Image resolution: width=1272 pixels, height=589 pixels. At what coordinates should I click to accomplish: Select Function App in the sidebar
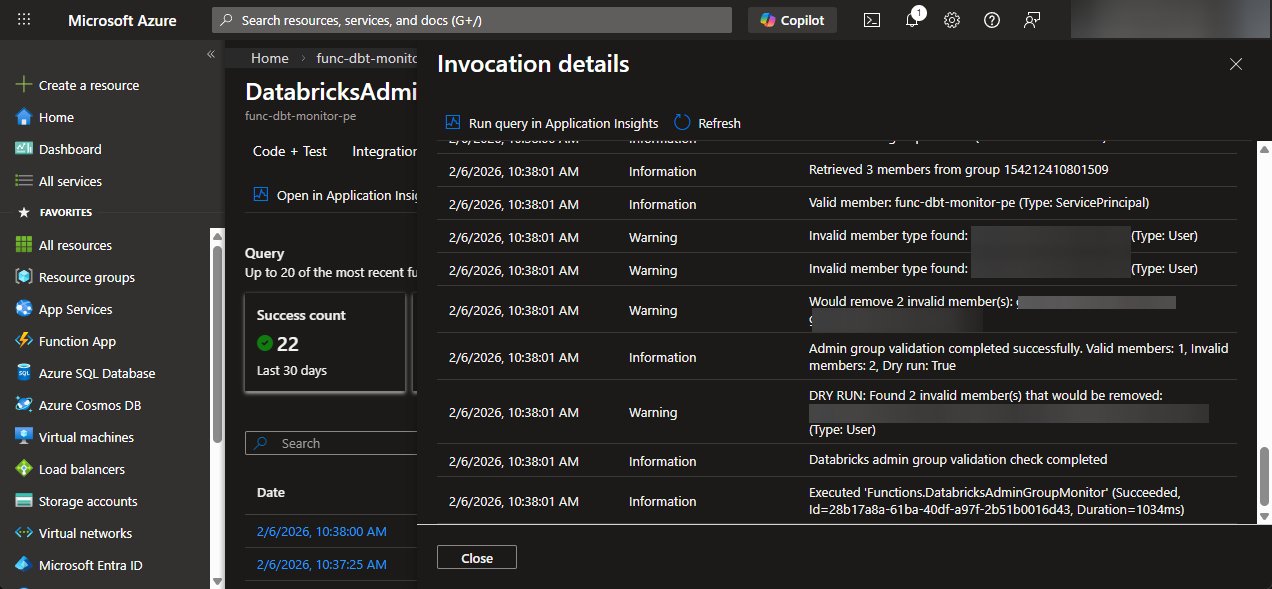pos(75,340)
